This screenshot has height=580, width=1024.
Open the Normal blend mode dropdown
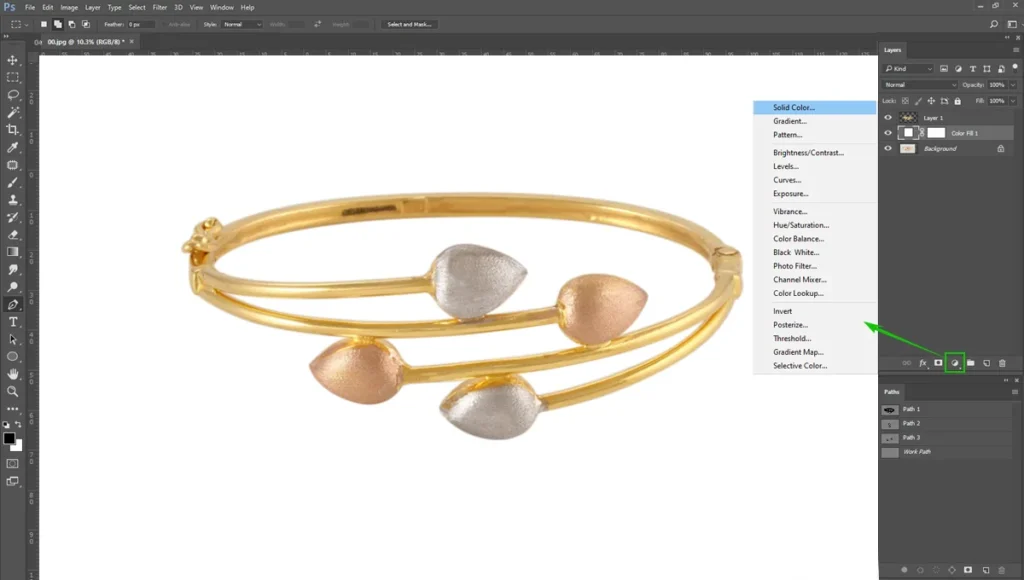click(x=920, y=85)
